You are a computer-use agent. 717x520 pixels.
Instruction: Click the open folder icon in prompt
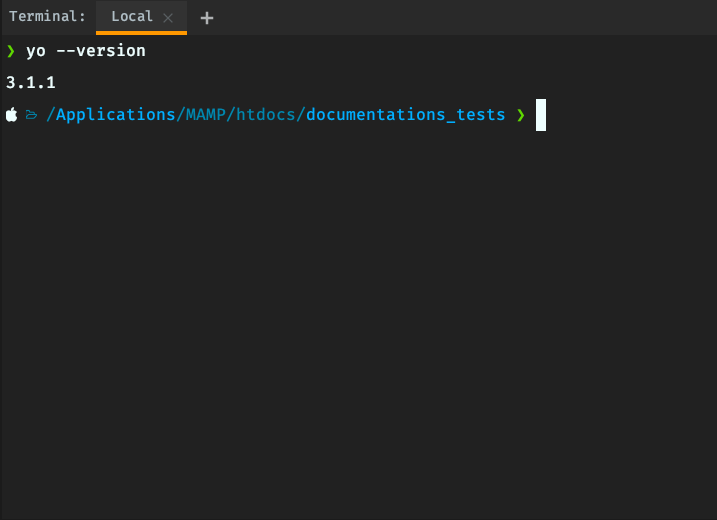[32, 114]
